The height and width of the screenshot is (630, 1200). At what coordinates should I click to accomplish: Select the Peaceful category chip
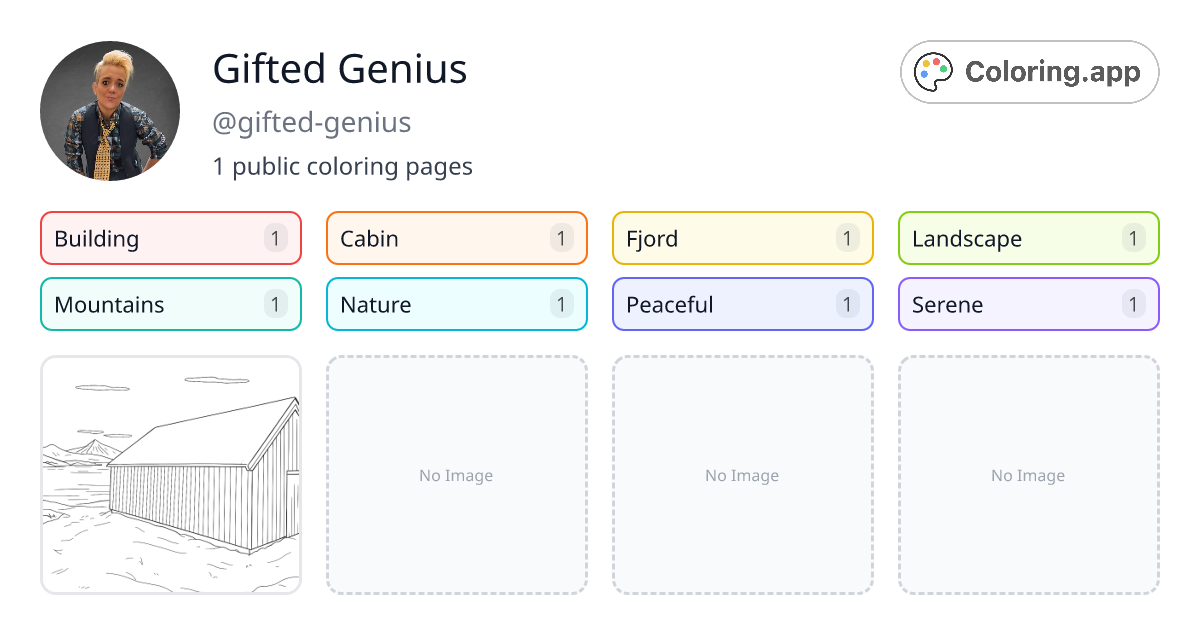pyautogui.click(x=742, y=304)
